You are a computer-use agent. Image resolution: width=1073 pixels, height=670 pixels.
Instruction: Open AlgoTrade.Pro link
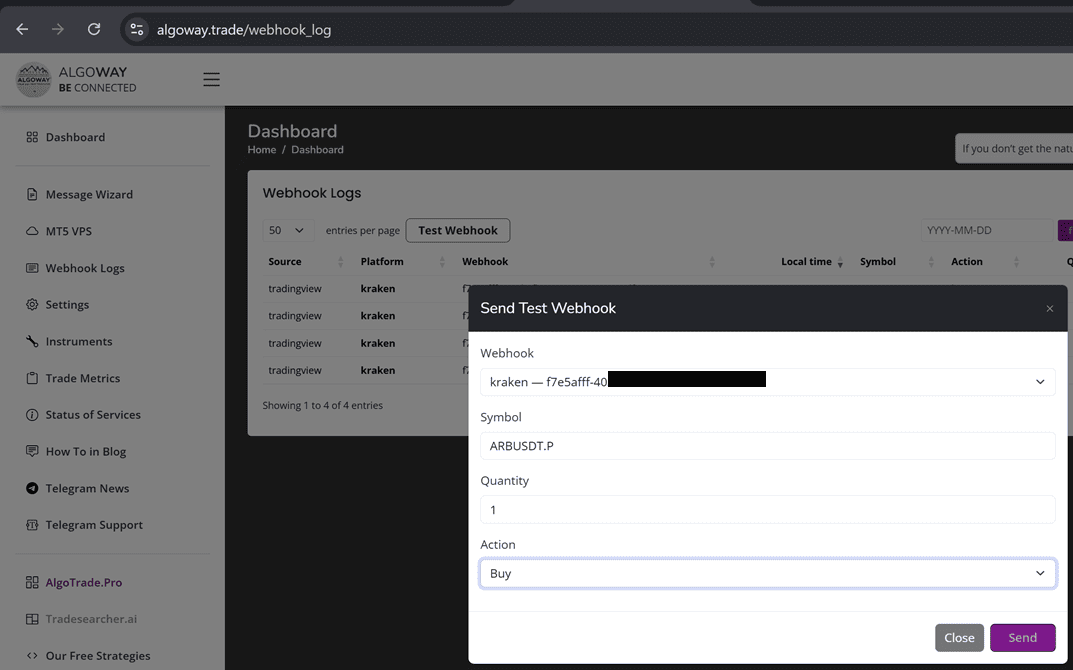pyautogui.click(x=83, y=582)
